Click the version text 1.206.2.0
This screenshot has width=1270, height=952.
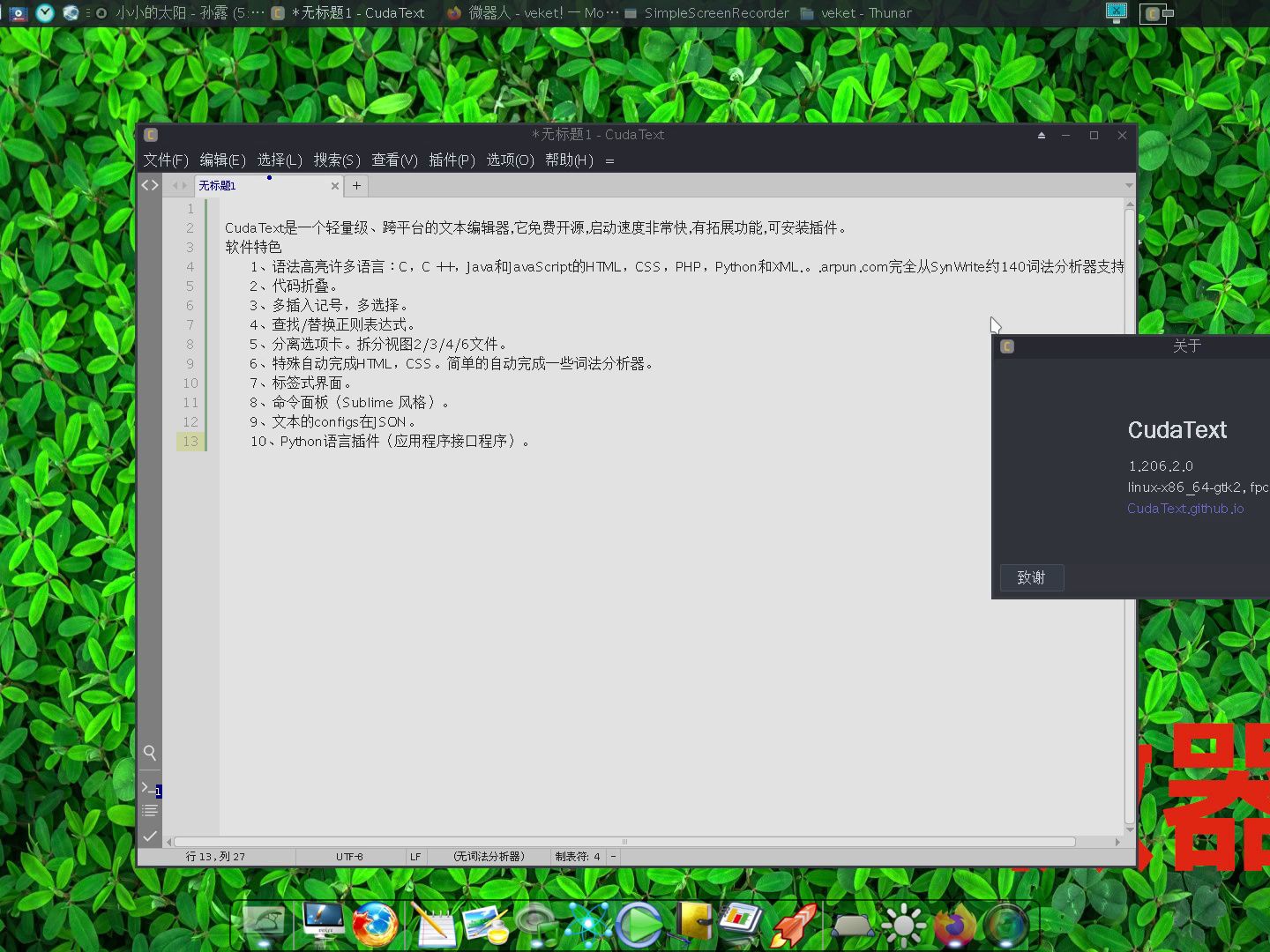(1161, 466)
